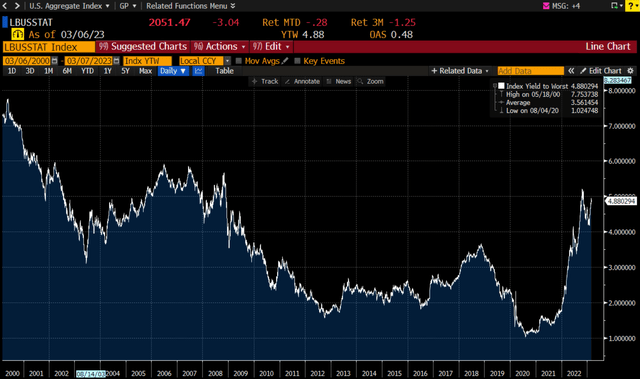640x379 pixels.
Task: Click the 03/06/2000 start date field
Action: pos(27,61)
